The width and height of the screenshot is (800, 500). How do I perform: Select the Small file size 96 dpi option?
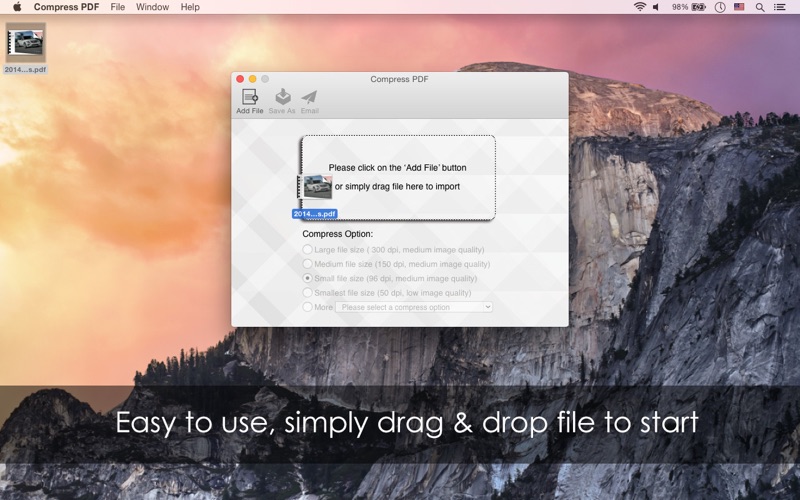[x=308, y=278]
